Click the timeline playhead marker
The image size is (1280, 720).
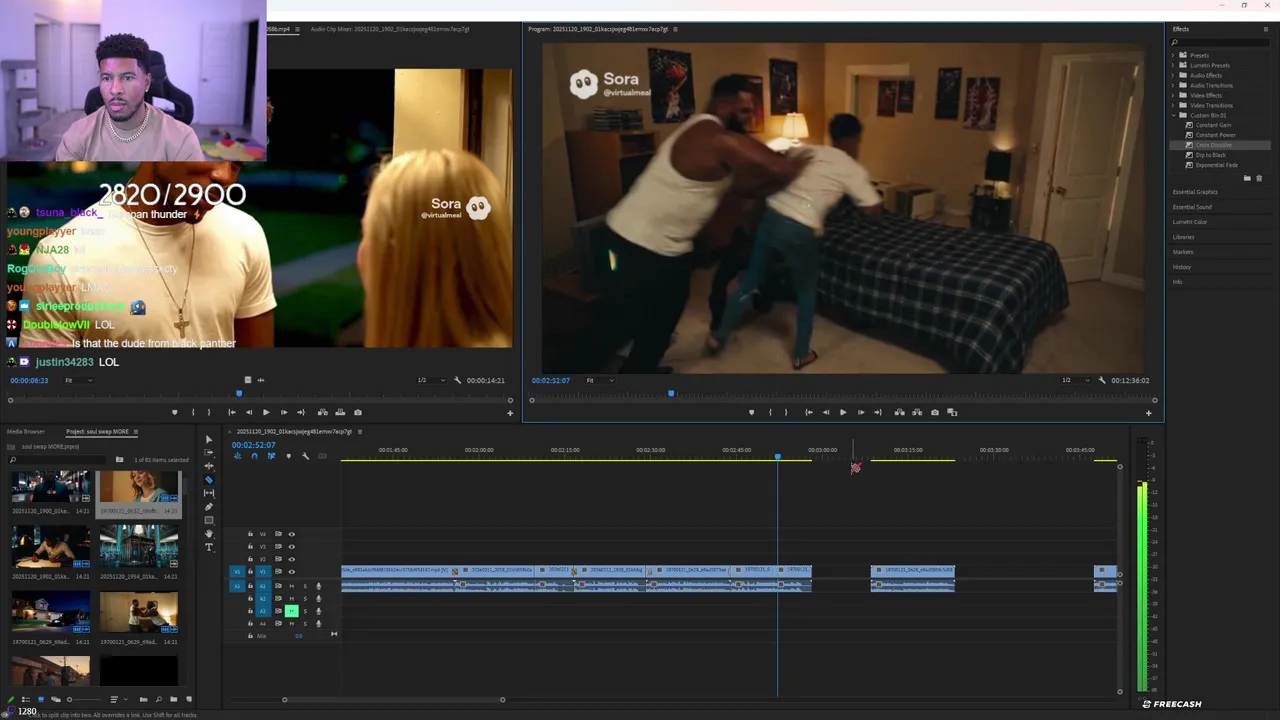tap(777, 457)
